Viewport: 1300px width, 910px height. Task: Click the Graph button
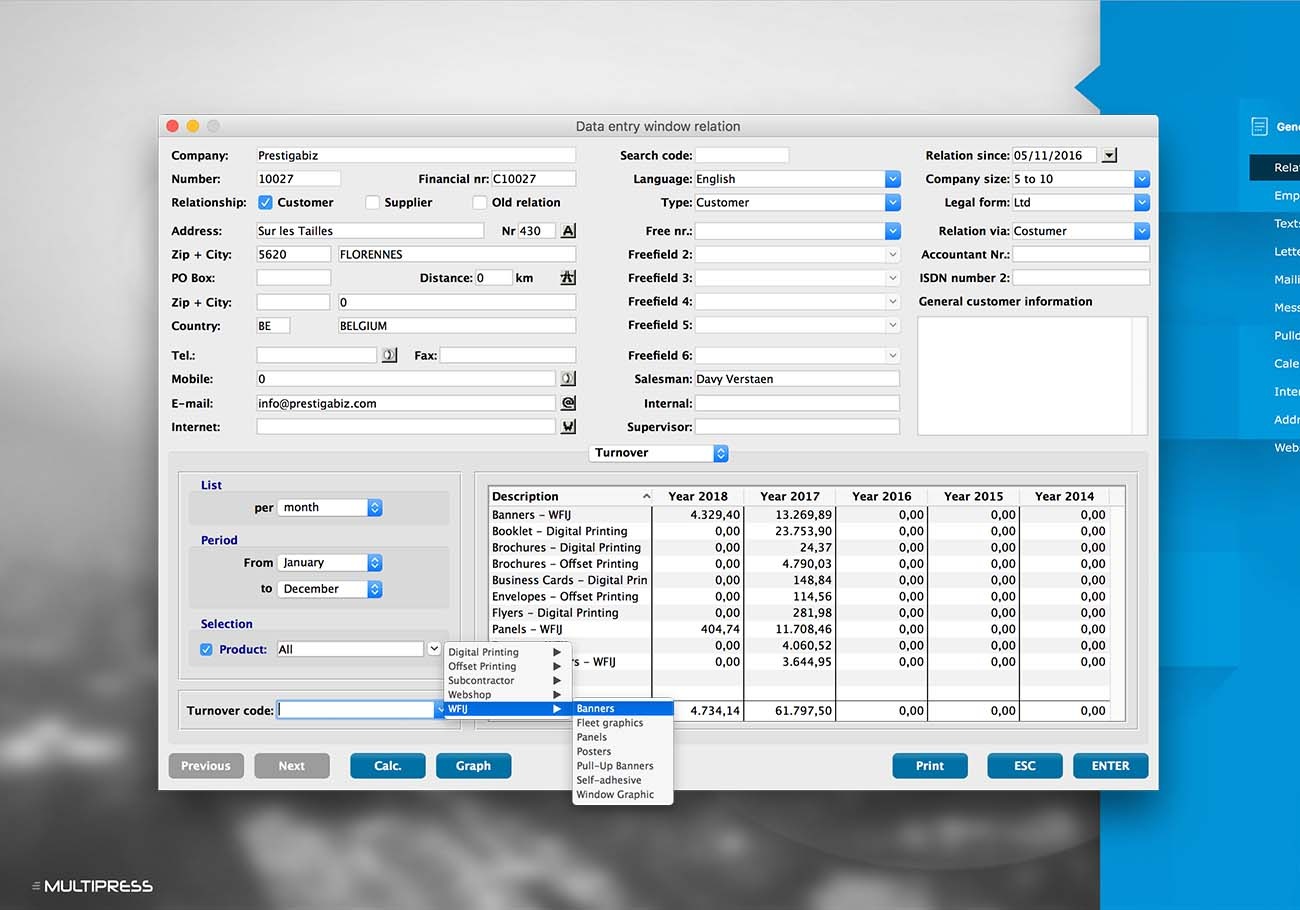pyautogui.click(x=473, y=766)
